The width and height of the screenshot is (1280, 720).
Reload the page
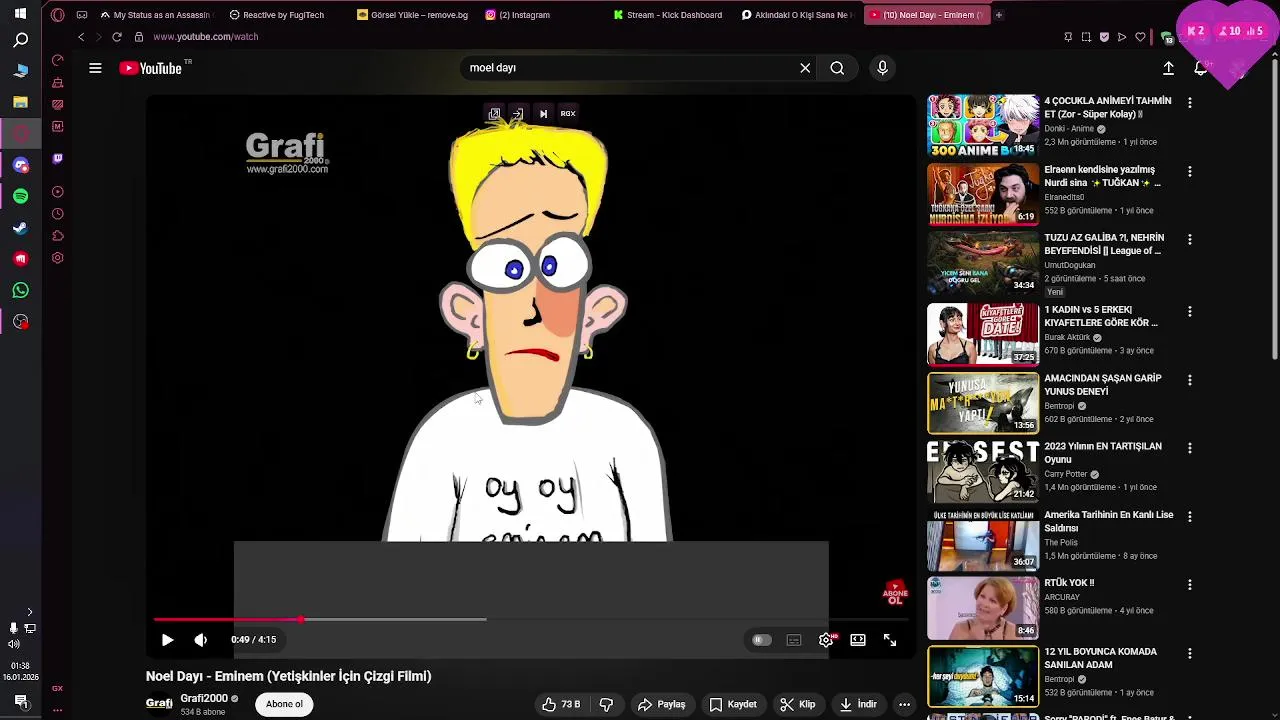coord(117,37)
